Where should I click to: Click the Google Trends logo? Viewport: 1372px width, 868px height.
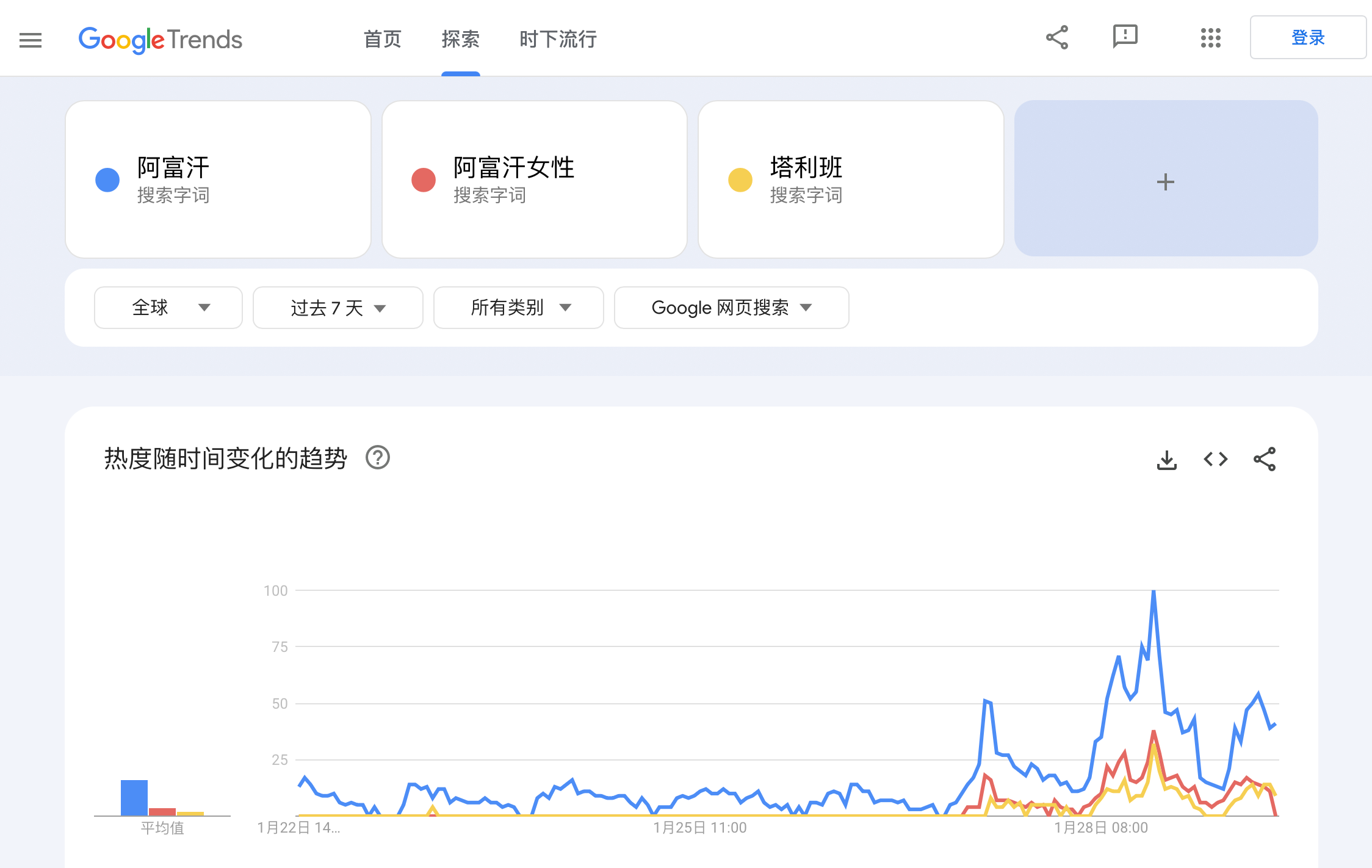tap(161, 40)
